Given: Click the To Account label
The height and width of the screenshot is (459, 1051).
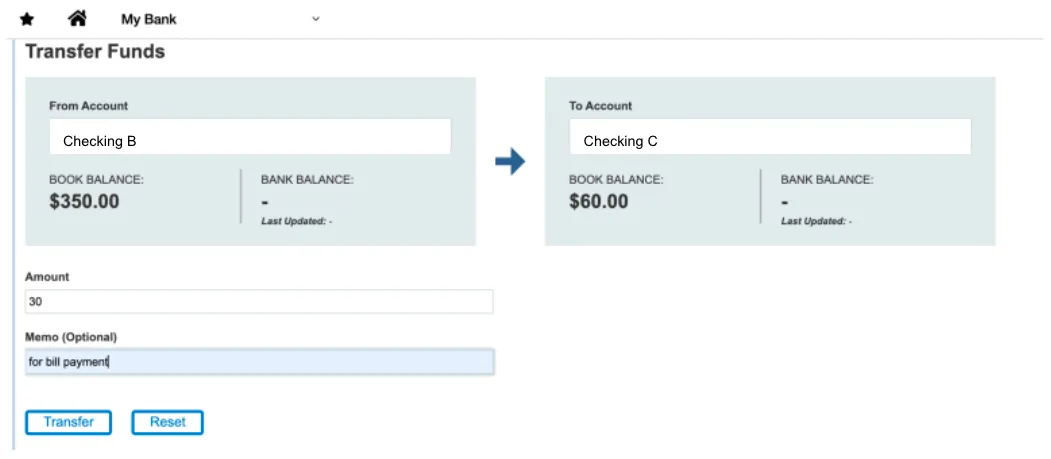Looking at the screenshot, I should [x=601, y=106].
